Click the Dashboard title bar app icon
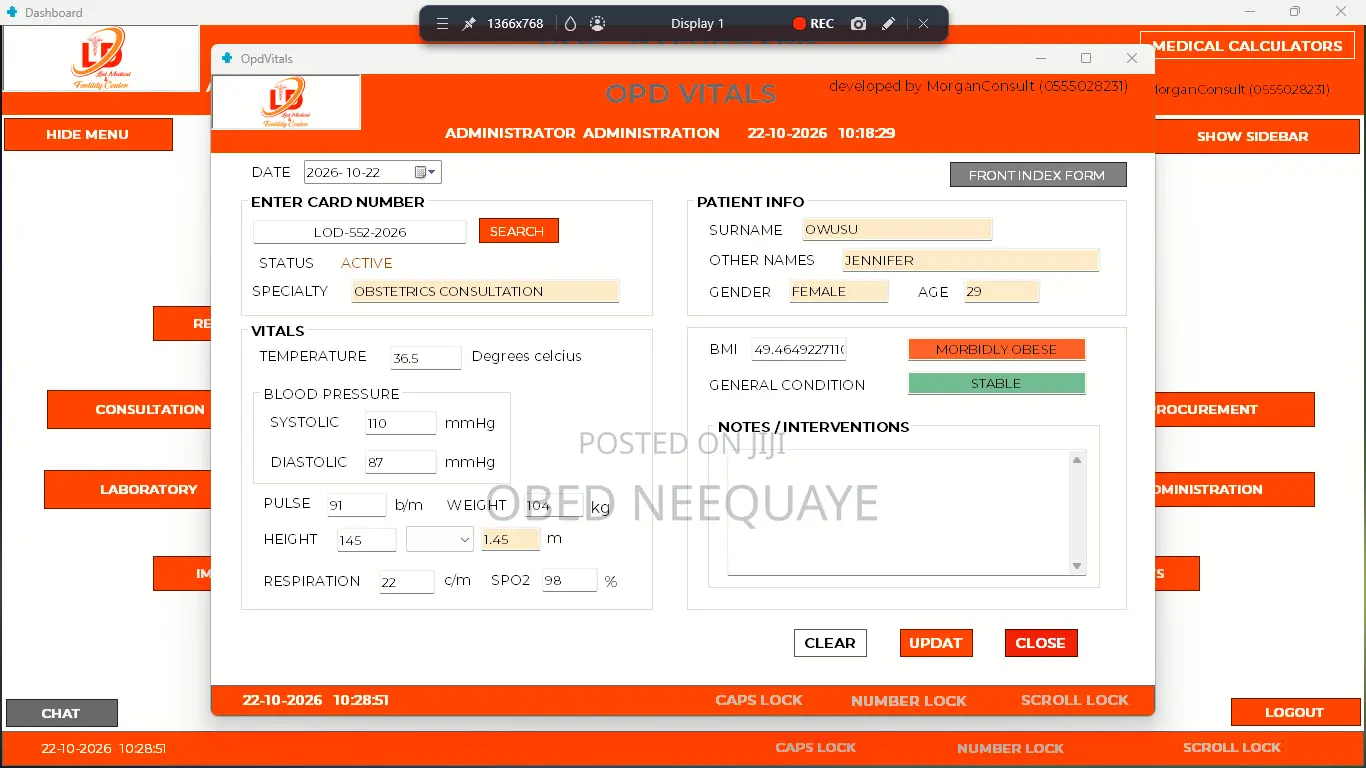 point(11,12)
